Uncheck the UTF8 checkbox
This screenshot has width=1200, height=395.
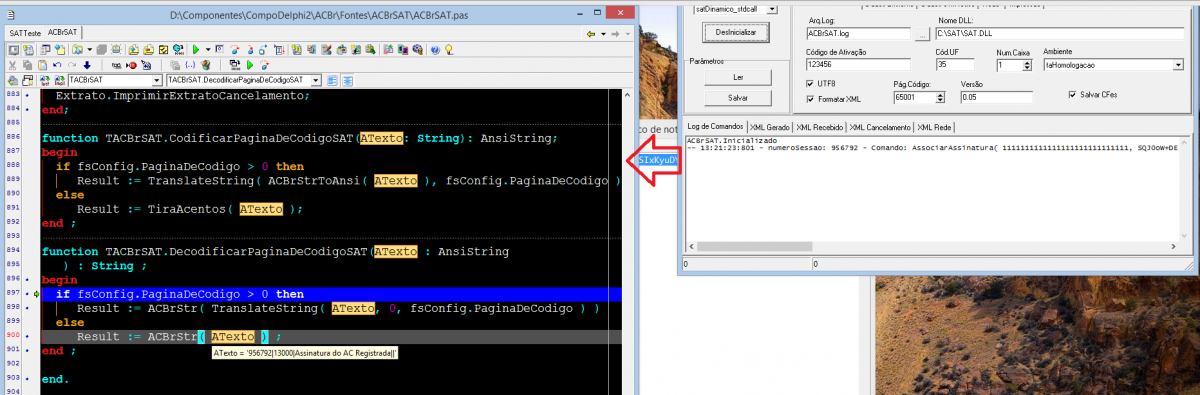pos(810,83)
